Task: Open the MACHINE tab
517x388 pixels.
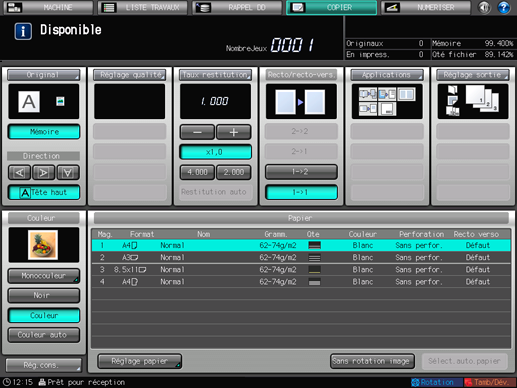Action: pyautogui.click(x=48, y=7)
